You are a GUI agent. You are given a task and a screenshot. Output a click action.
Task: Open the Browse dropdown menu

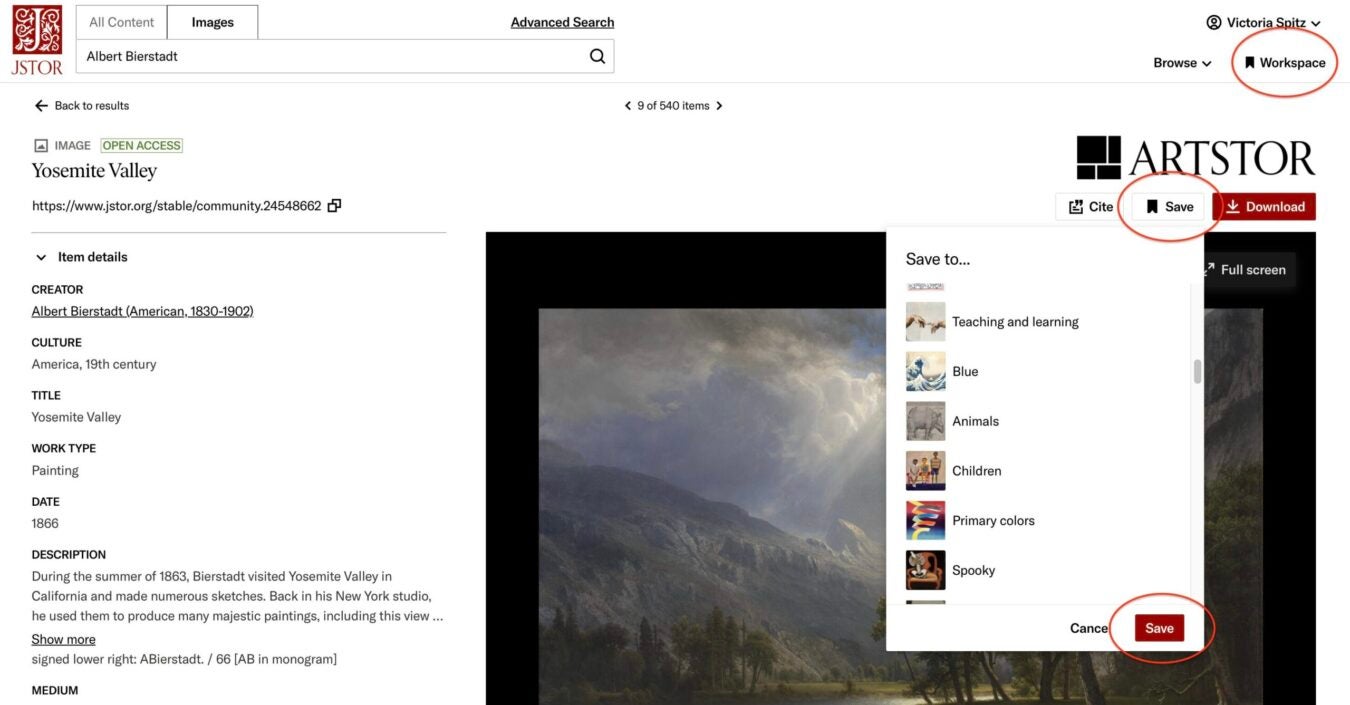click(x=1180, y=62)
